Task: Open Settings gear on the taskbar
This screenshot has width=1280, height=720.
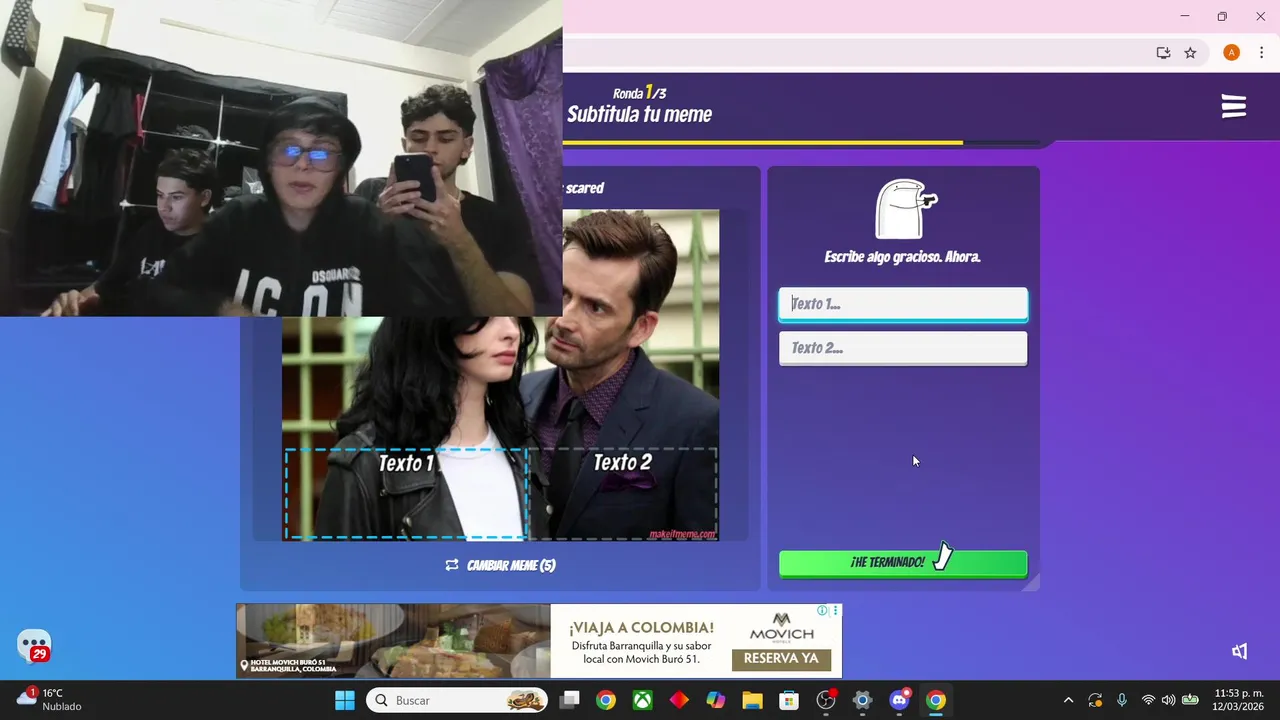Action: [862, 700]
